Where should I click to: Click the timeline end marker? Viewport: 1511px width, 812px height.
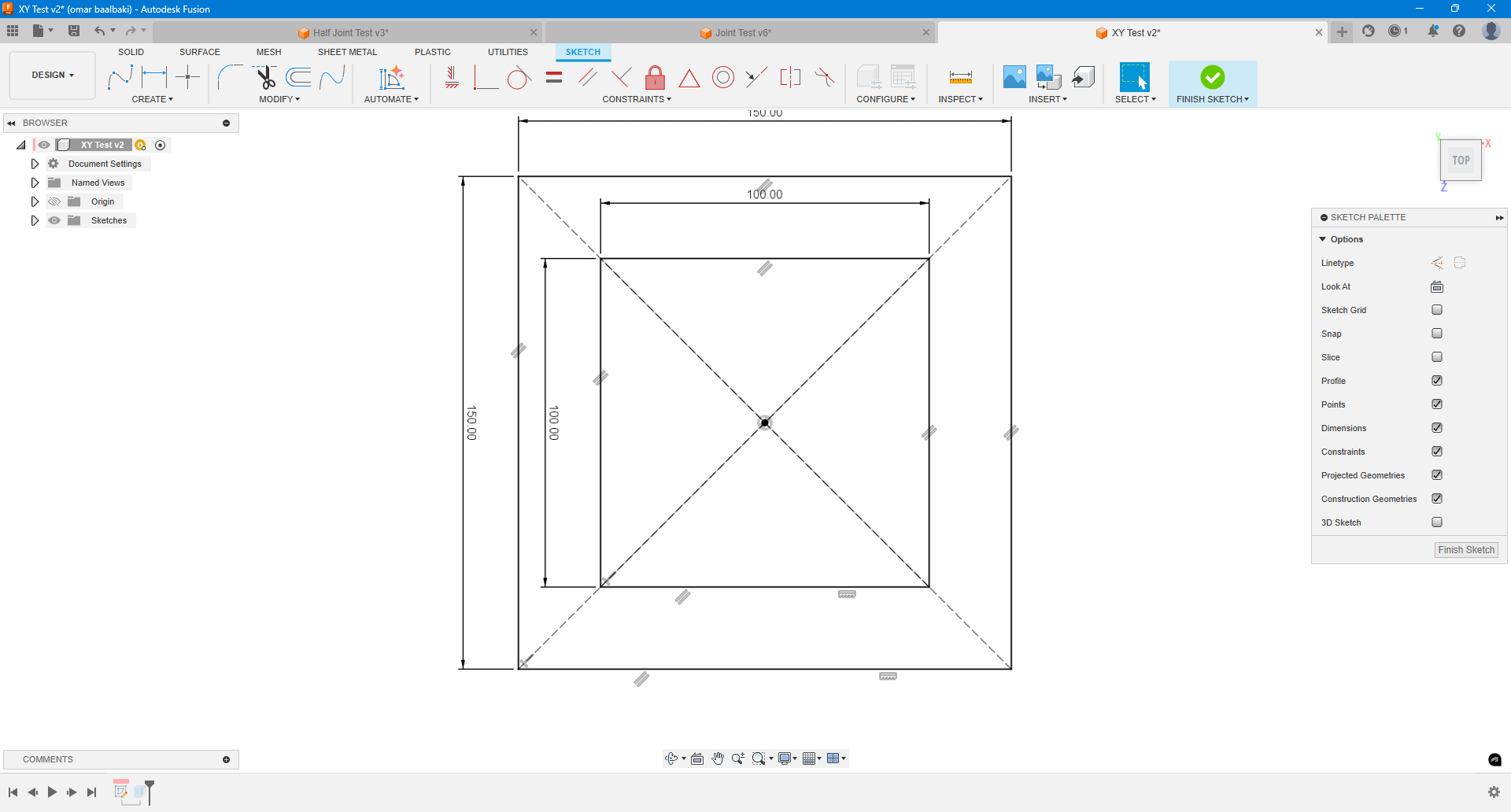pos(150,792)
